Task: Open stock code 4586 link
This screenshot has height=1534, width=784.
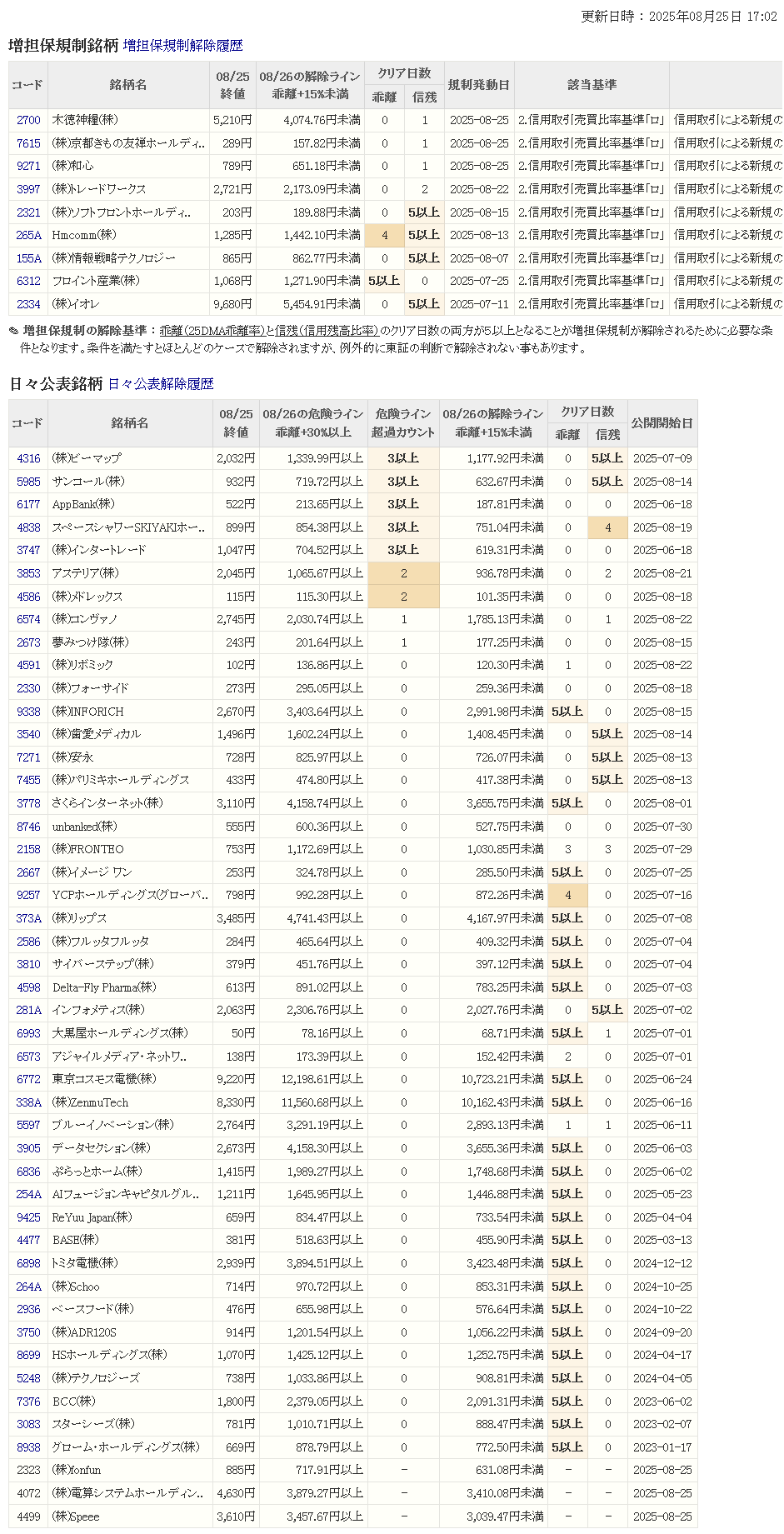Action: [x=28, y=597]
